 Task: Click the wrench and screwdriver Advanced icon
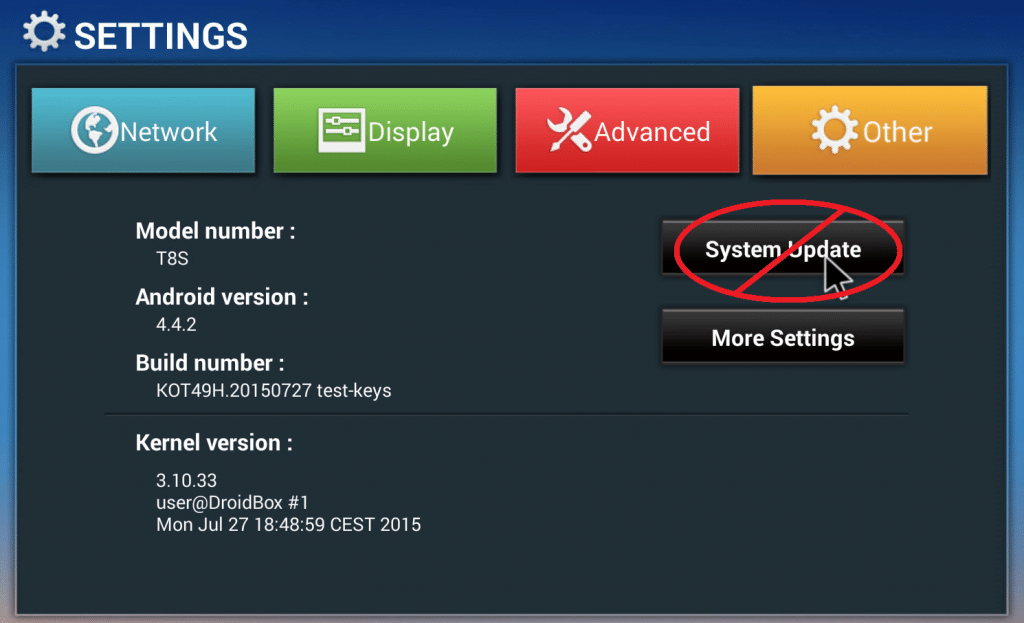569,130
